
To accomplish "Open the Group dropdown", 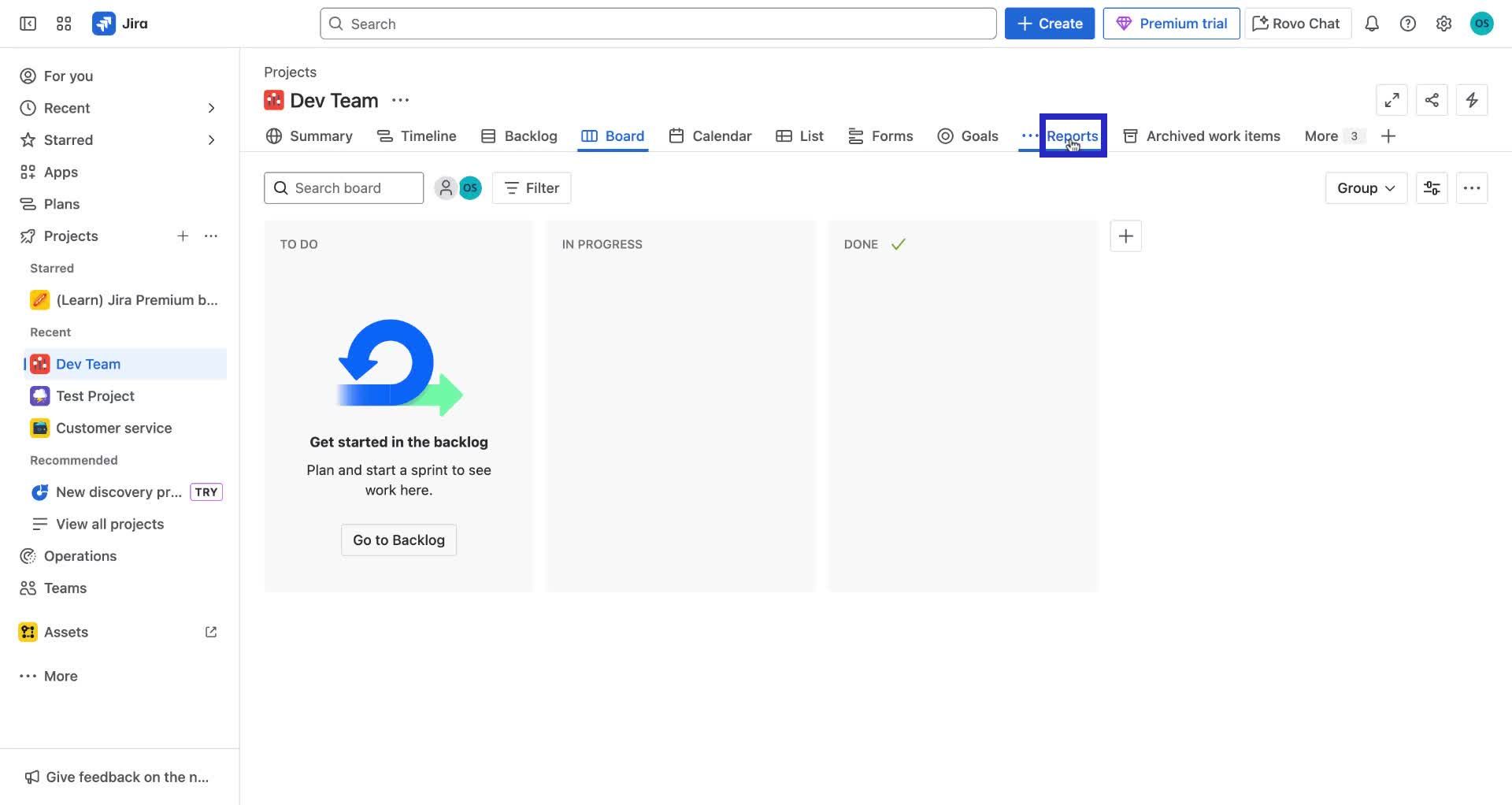I will [x=1365, y=187].
